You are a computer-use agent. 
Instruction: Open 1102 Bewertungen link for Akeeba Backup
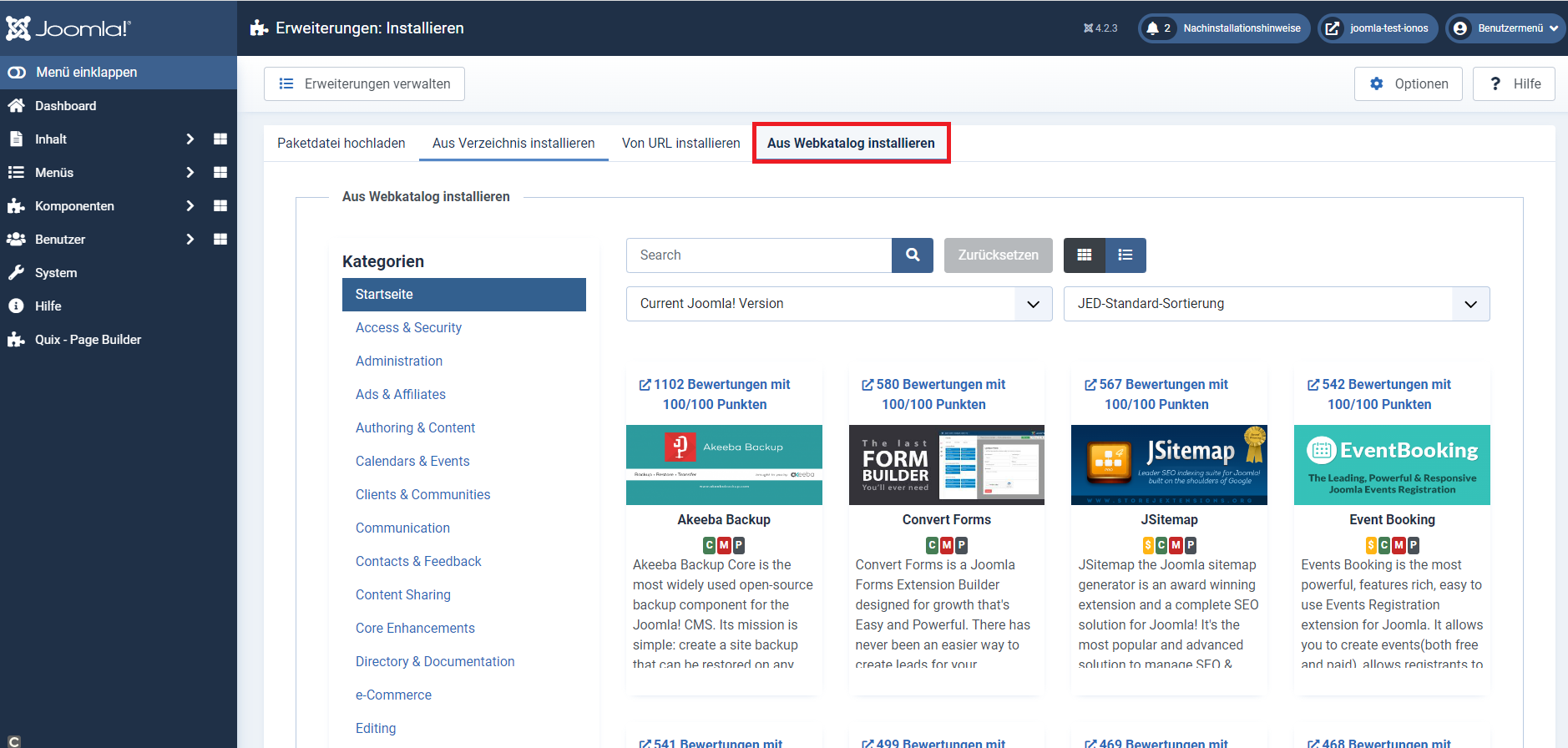point(715,395)
